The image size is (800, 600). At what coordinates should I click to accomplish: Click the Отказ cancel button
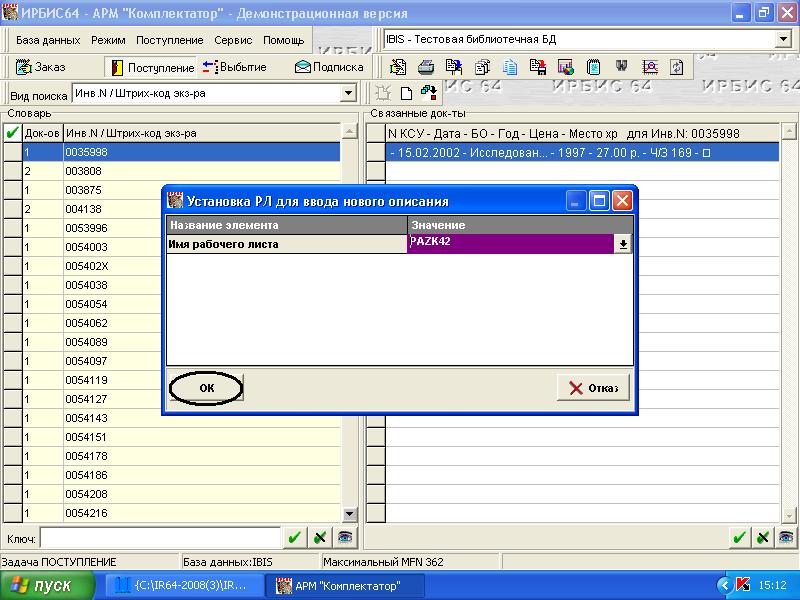(594, 388)
